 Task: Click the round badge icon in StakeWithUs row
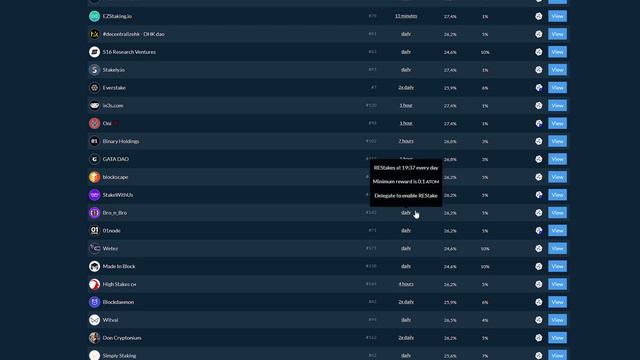tap(539, 195)
